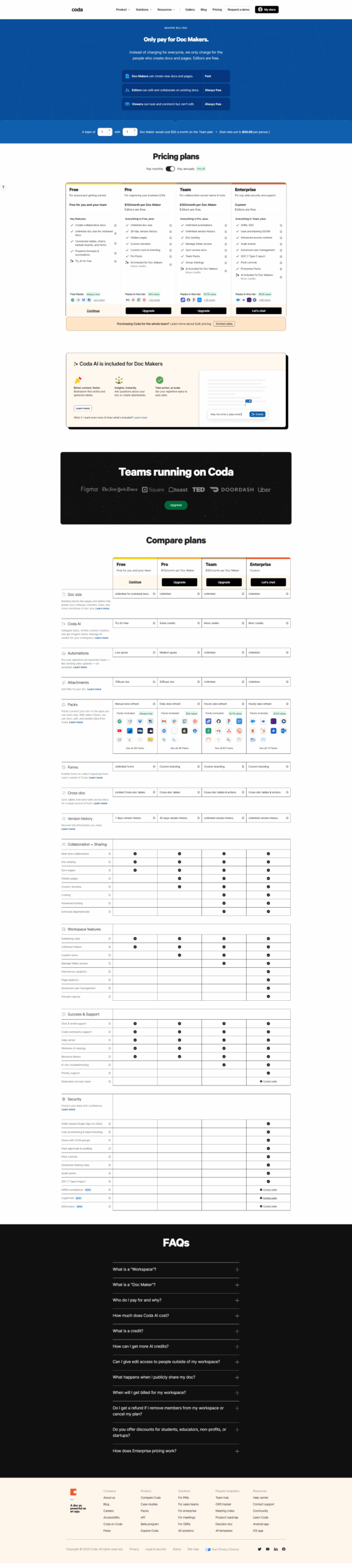352x1568 pixels.
Task: Click Help center in the footer Resources column
Action: pos(260,1498)
